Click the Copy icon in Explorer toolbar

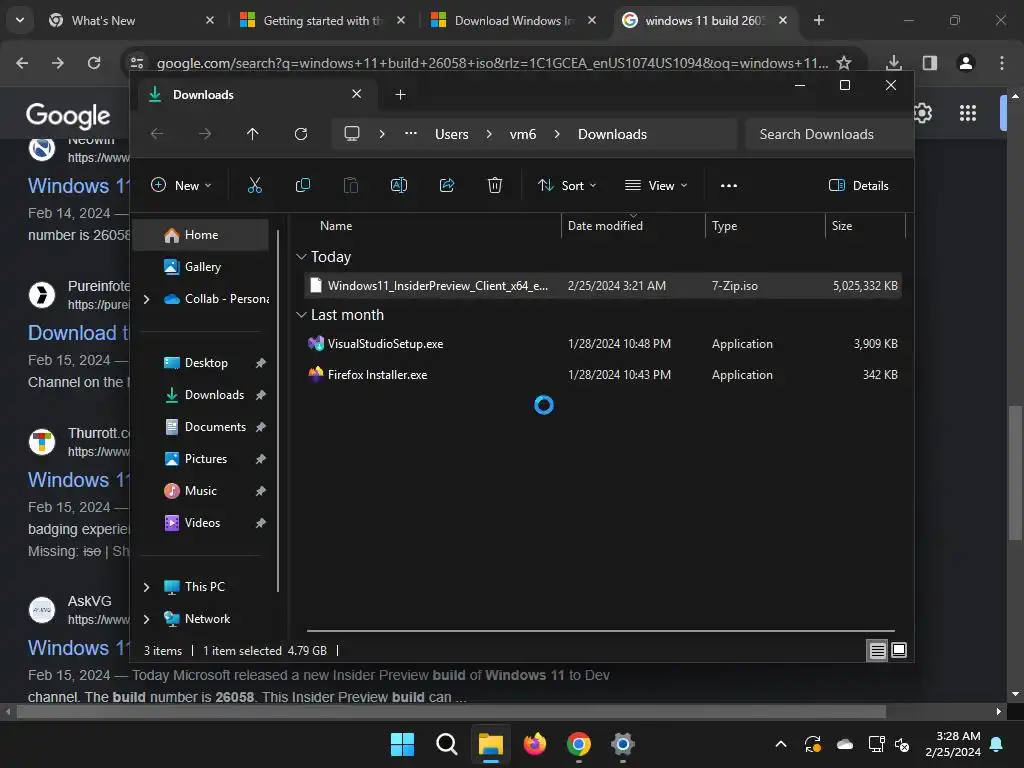pos(302,185)
